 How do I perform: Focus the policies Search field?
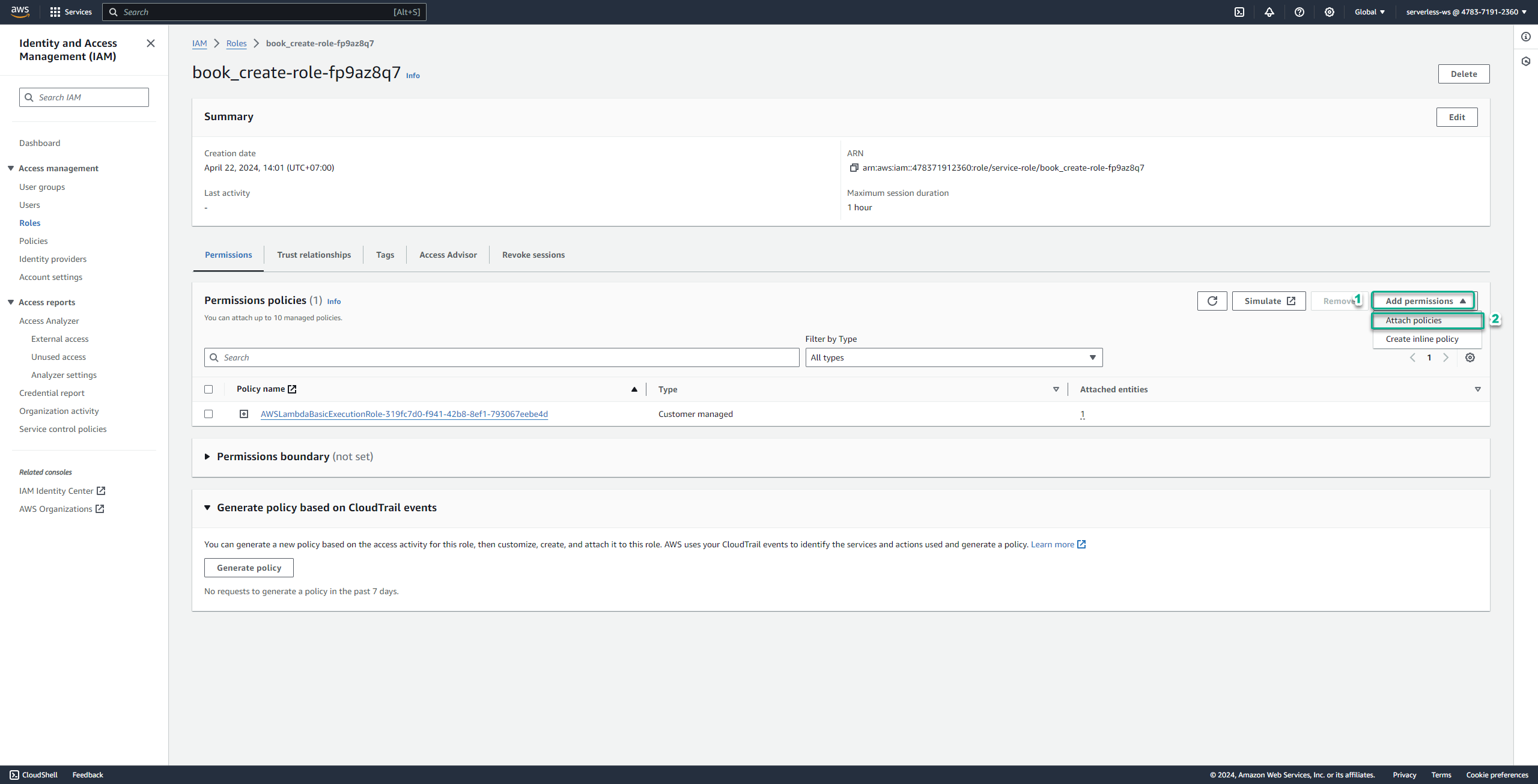pos(502,357)
